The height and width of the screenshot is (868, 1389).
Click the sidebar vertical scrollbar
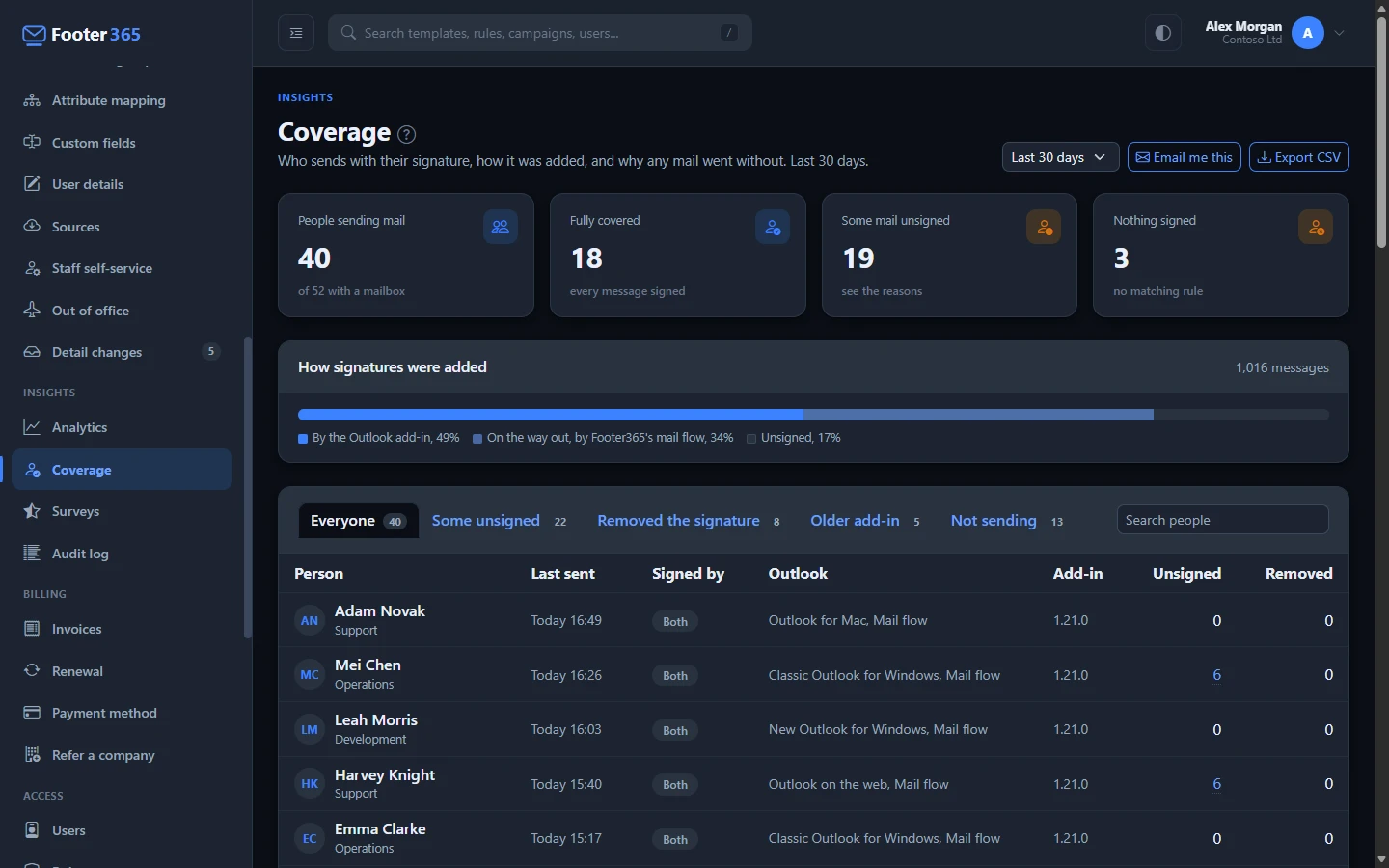coord(247,487)
